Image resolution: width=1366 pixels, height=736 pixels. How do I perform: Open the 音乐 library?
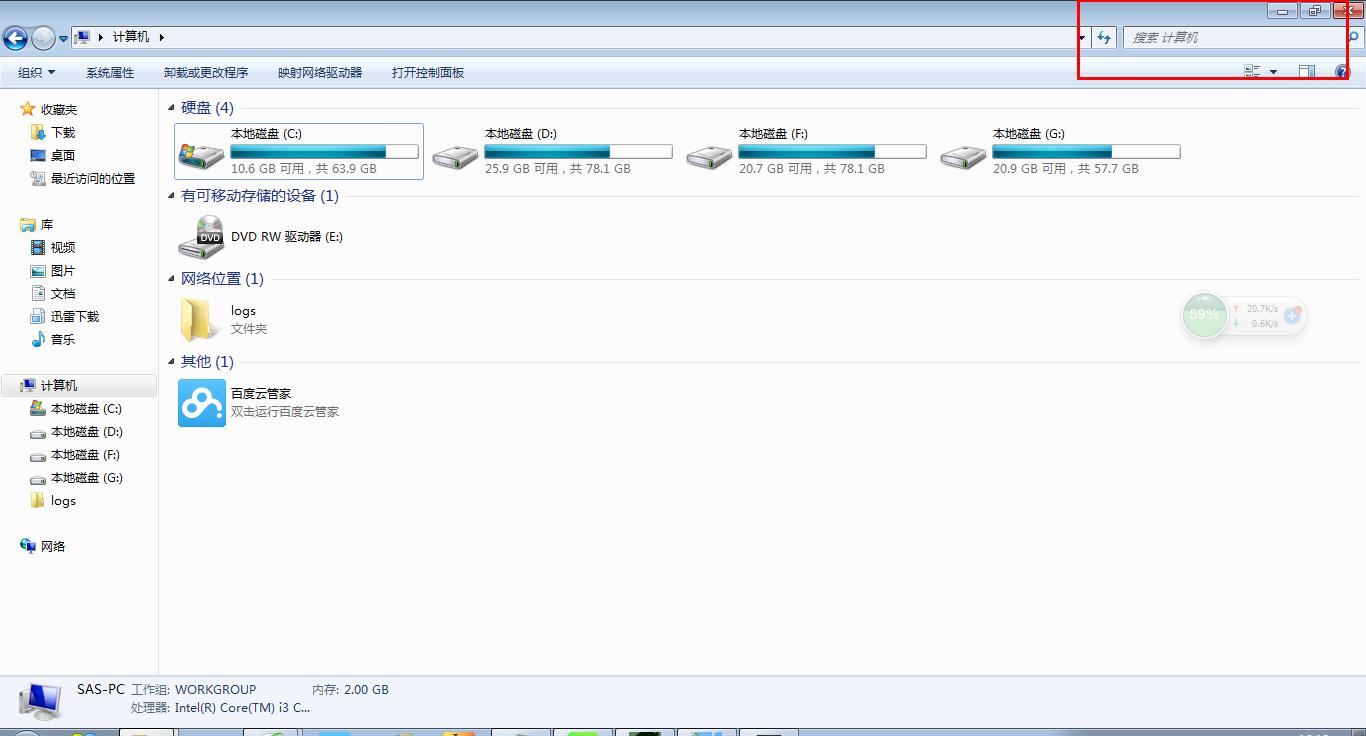[63, 339]
